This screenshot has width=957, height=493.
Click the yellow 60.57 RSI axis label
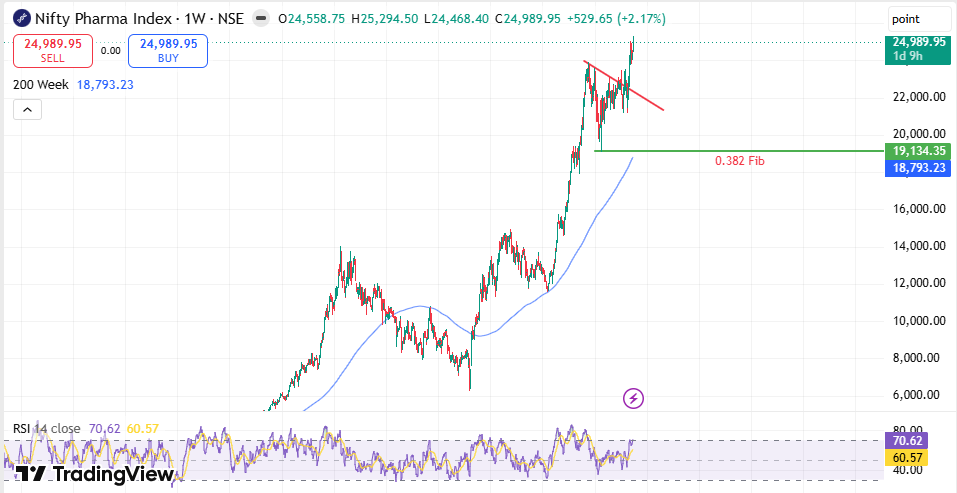(x=906, y=457)
